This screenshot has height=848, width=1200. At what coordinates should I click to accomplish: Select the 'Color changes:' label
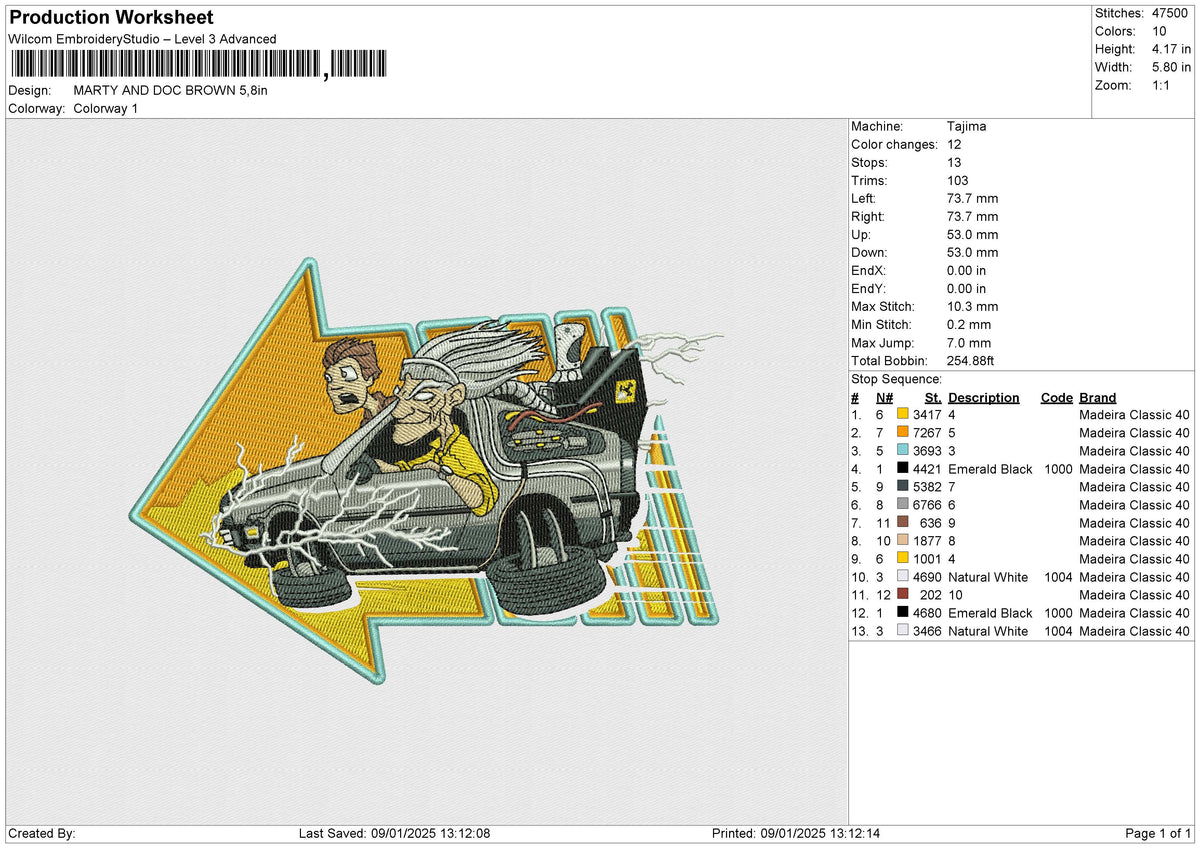[894, 144]
